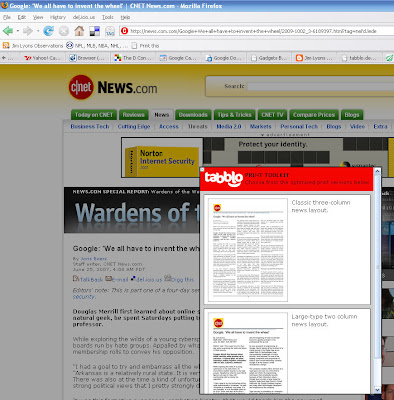This screenshot has height=400, width=394.
Task: Open Jim Lyons Observations bookmark
Action: tap(33, 46)
